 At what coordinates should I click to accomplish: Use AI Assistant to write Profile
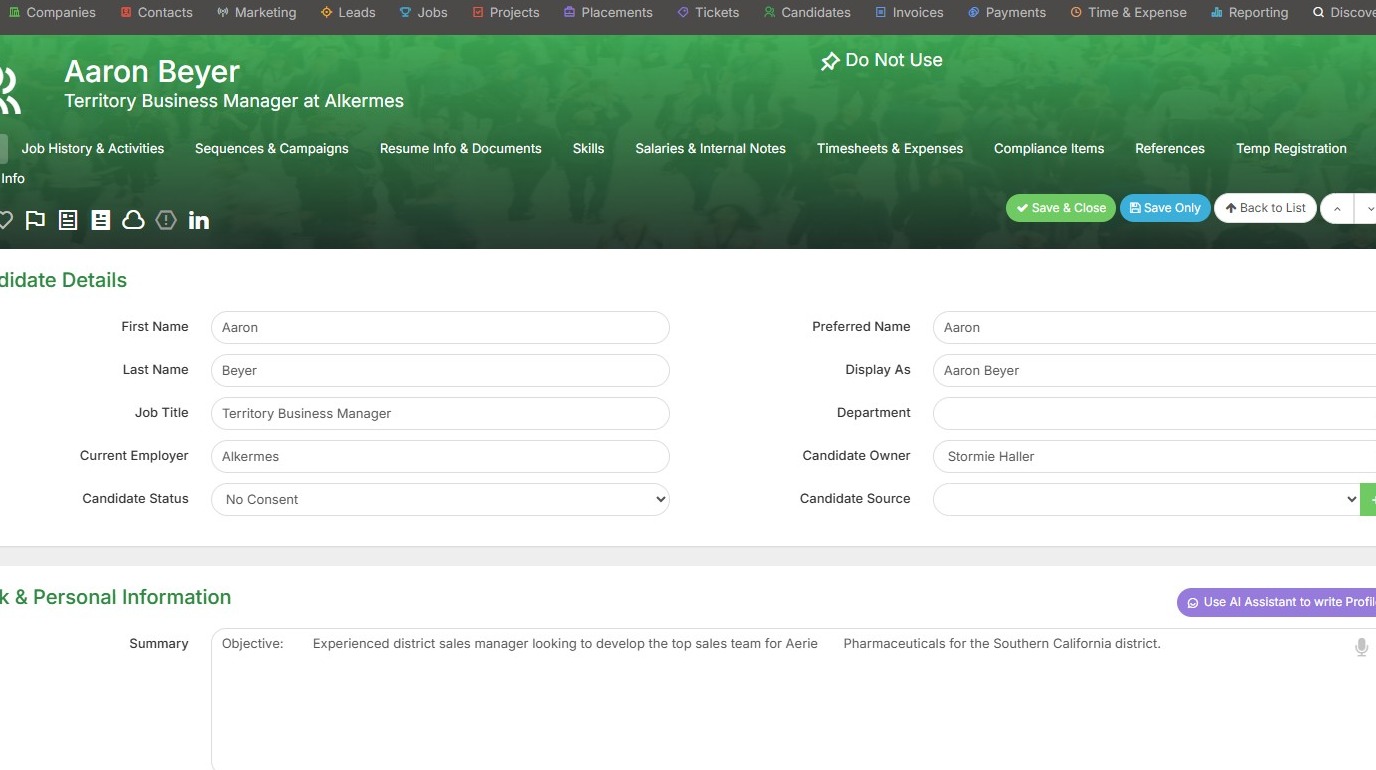click(x=1277, y=602)
